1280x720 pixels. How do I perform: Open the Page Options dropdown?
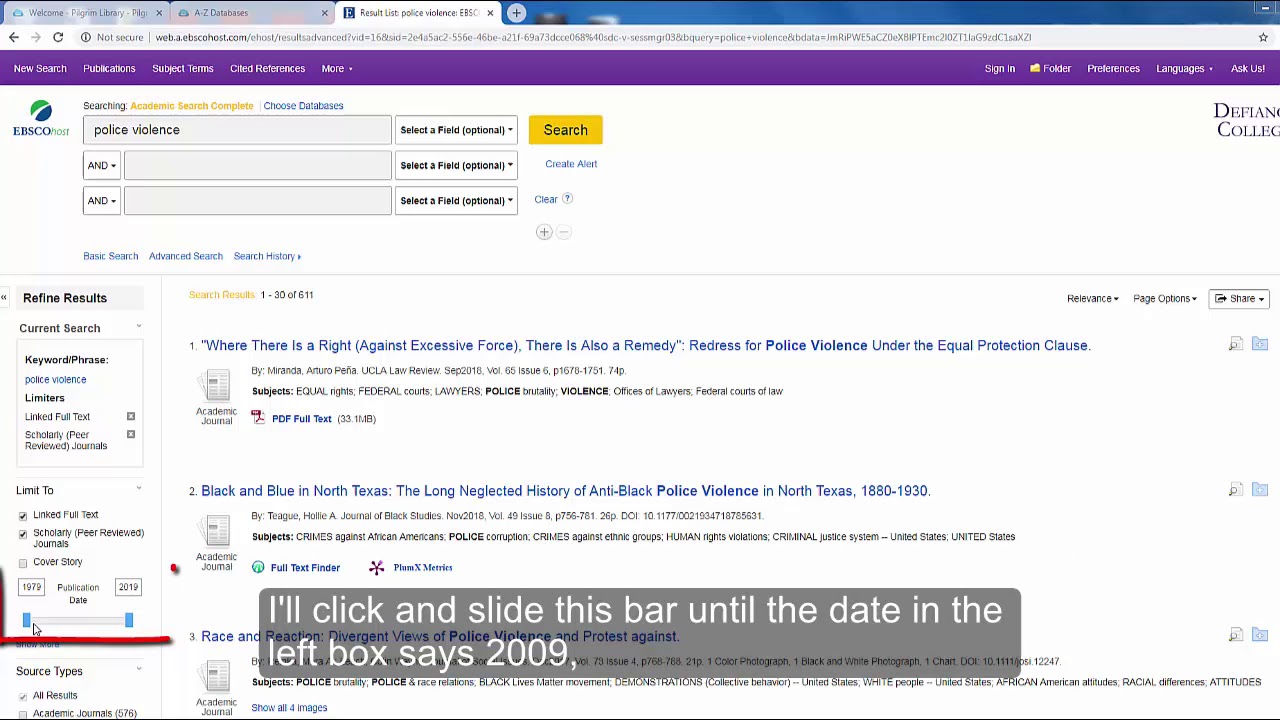(x=1164, y=298)
